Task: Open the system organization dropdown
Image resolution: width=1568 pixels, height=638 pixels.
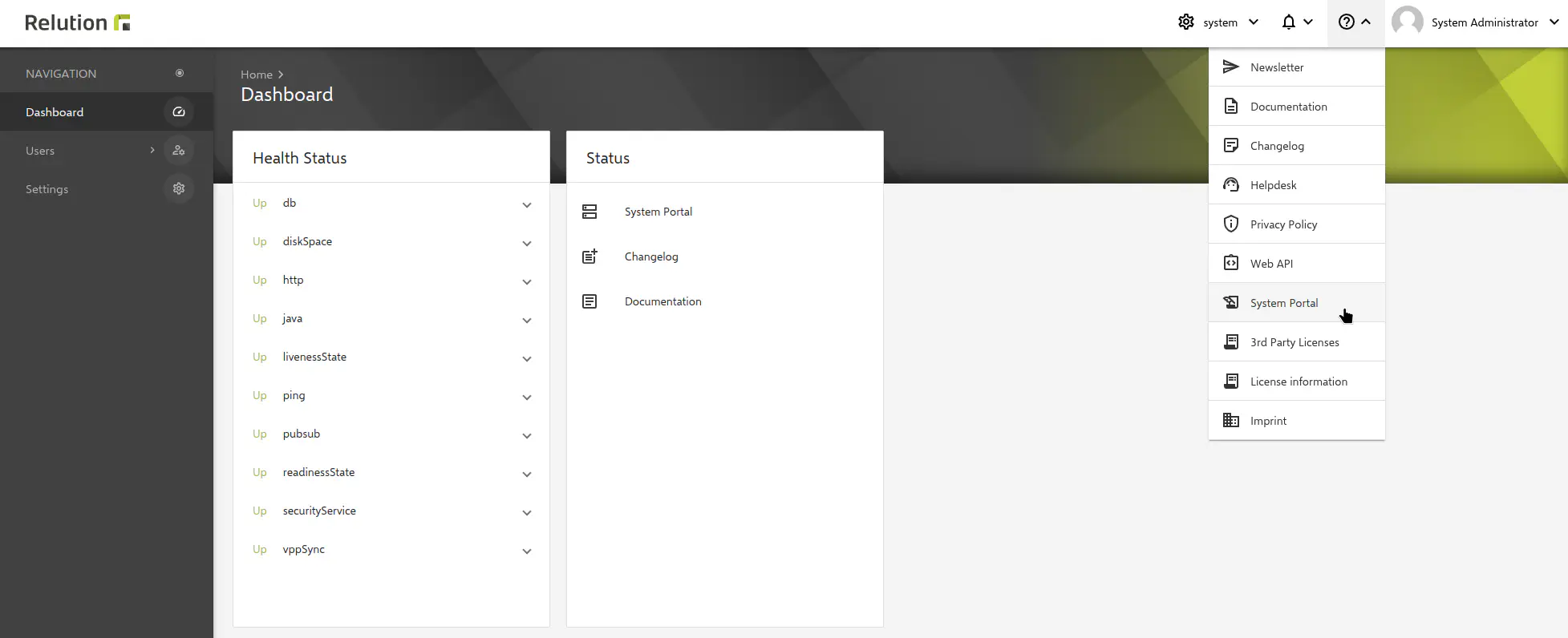Action: click(1218, 22)
